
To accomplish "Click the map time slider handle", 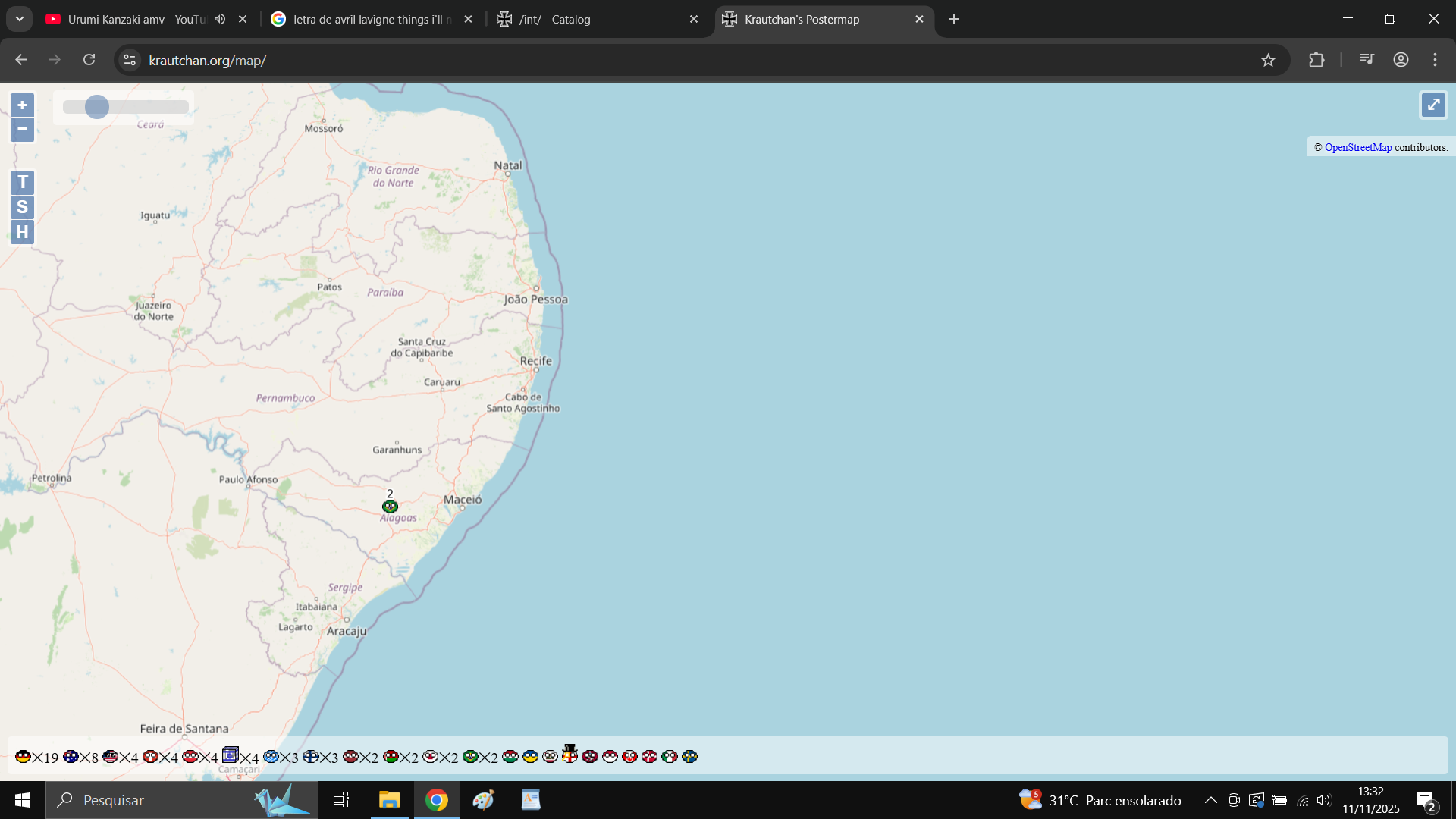I will pyautogui.click(x=97, y=107).
